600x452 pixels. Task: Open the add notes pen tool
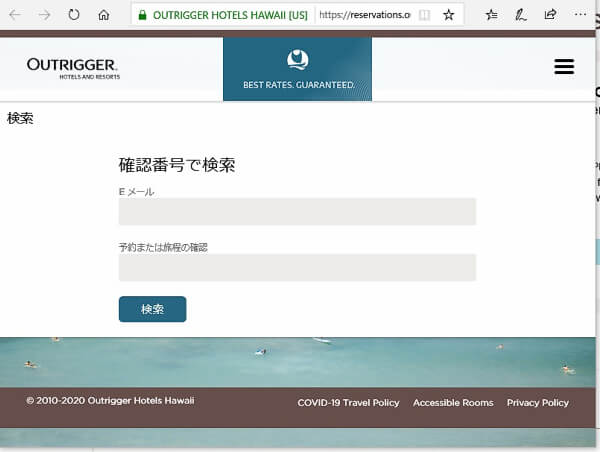point(521,15)
